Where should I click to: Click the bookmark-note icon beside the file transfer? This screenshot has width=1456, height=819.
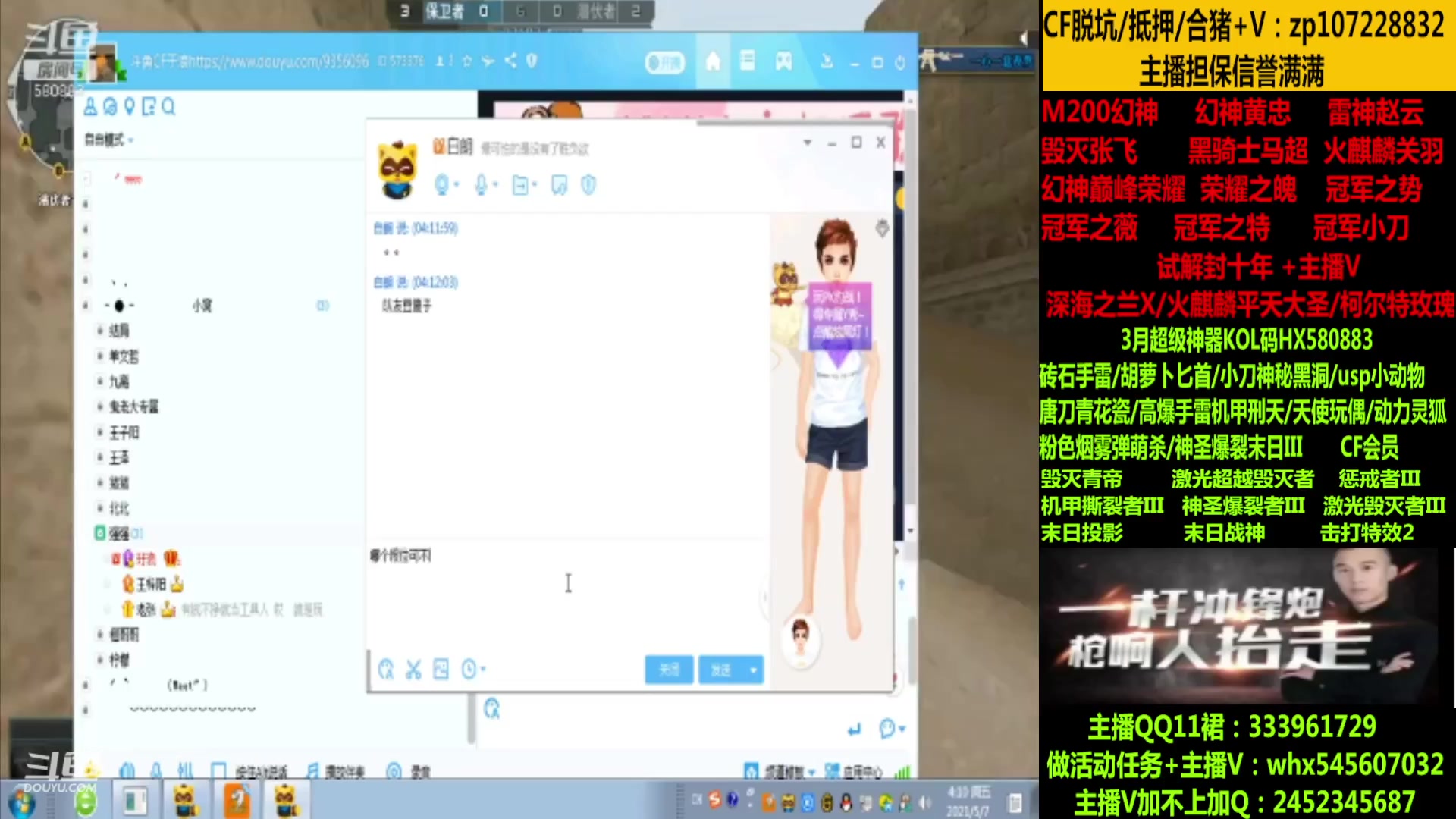(x=559, y=184)
